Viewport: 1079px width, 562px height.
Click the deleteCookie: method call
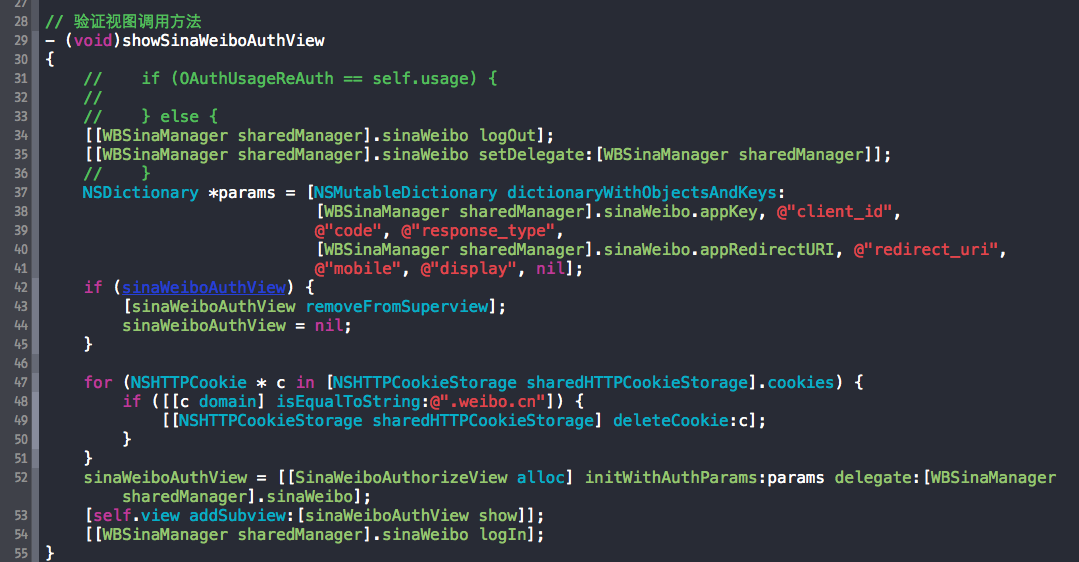coord(676,420)
